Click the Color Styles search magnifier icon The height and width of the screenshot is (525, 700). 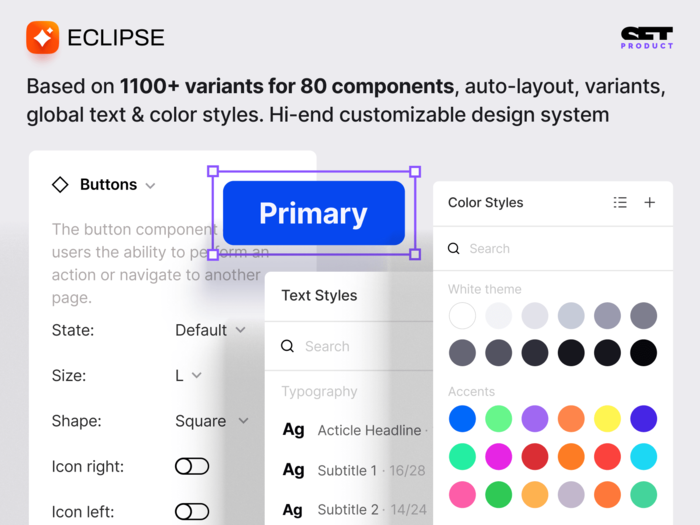(x=454, y=248)
